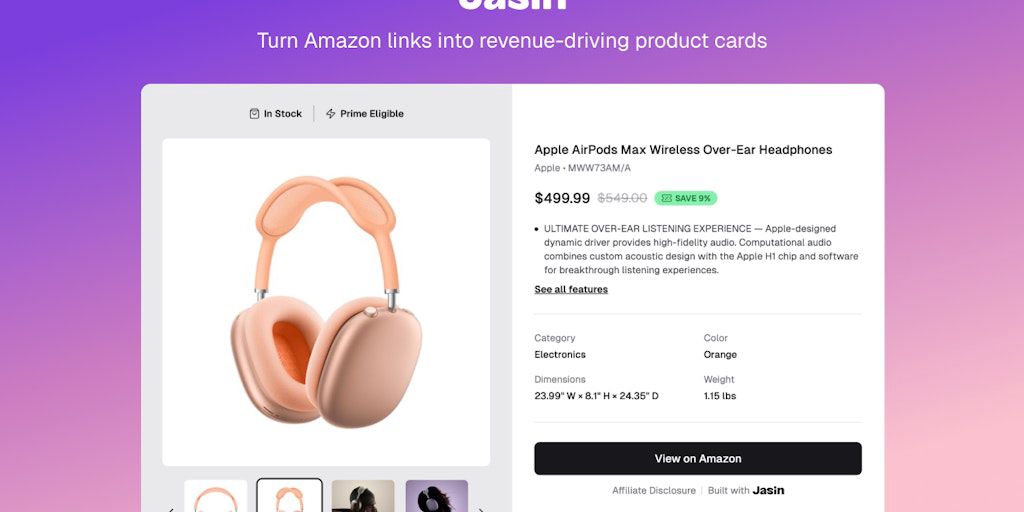Click the Prime Eligible lightning bolt icon
Image resolution: width=1024 pixels, height=512 pixels.
pos(330,114)
